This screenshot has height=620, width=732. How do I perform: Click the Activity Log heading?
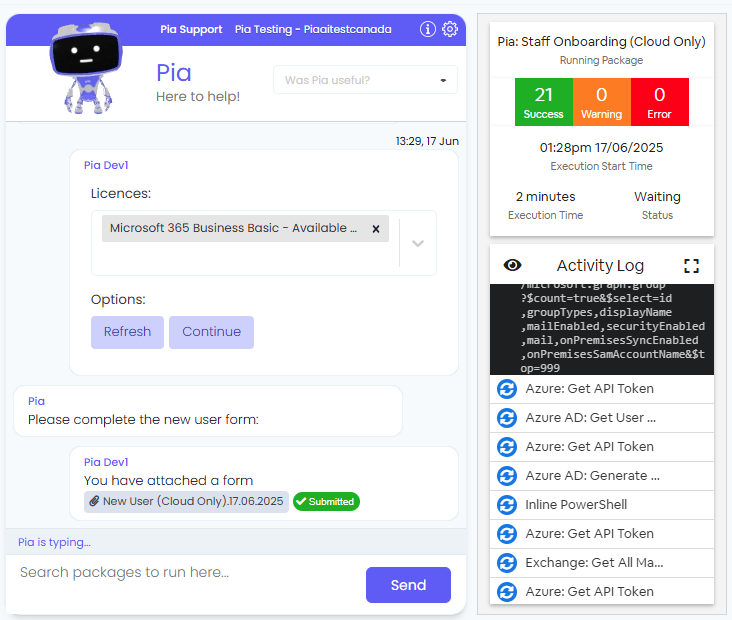tap(600, 265)
